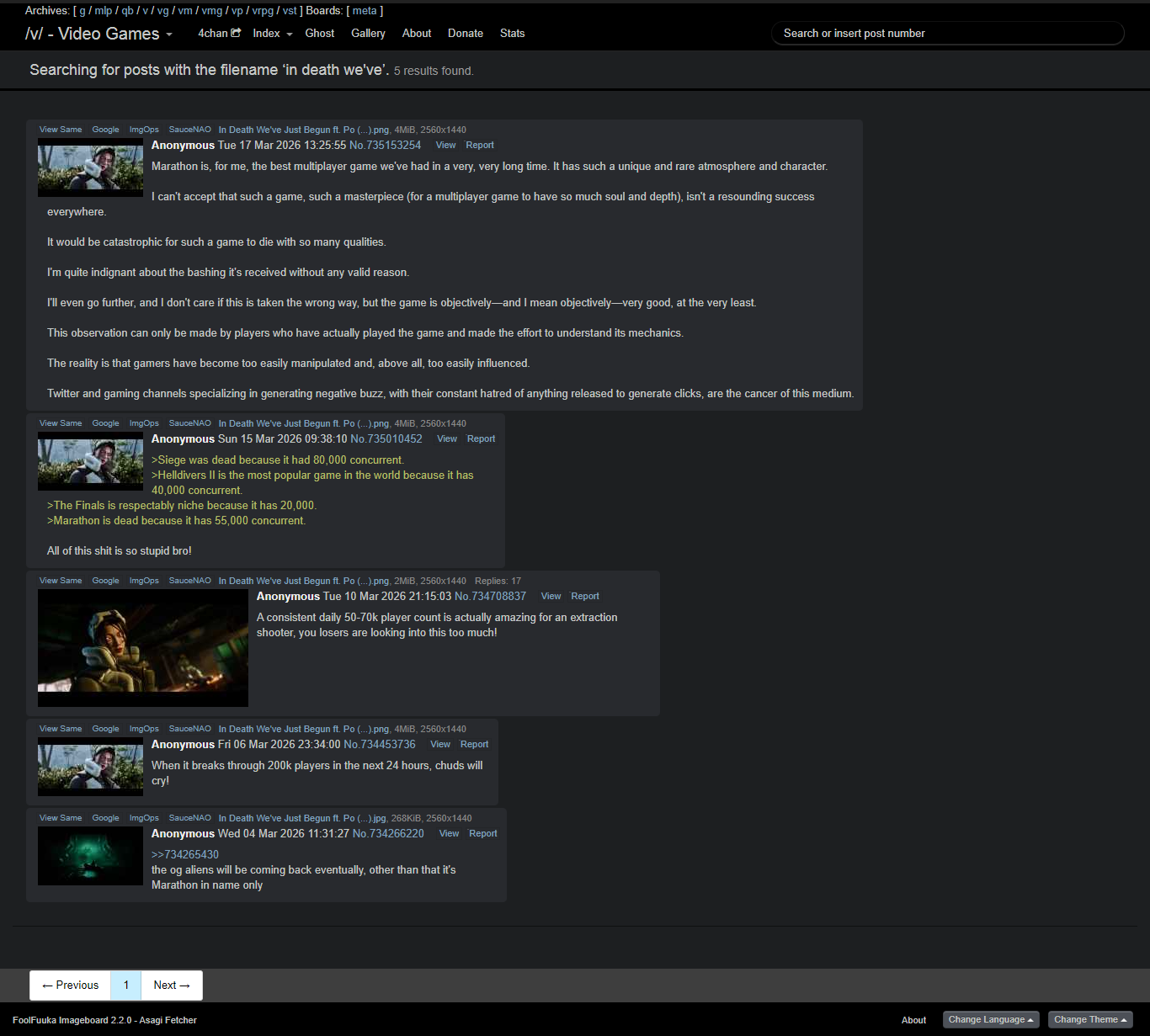
Task: Go to the /vrpg/ archive link
Action: click(263, 11)
